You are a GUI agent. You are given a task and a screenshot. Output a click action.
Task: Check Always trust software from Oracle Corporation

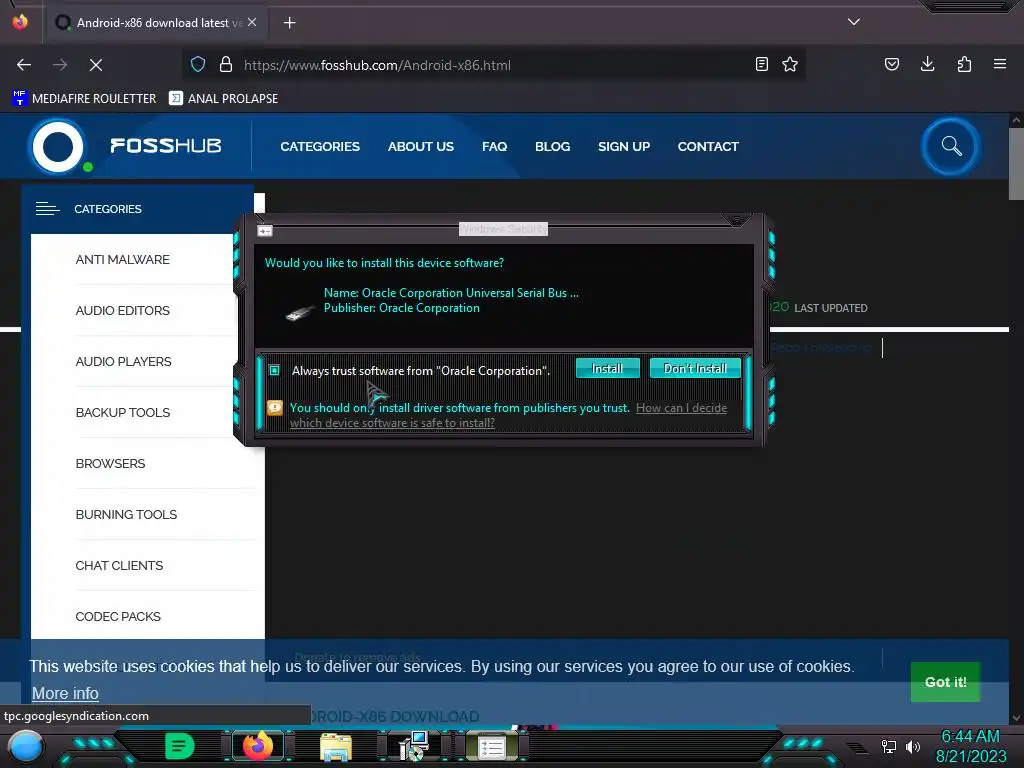(x=274, y=370)
